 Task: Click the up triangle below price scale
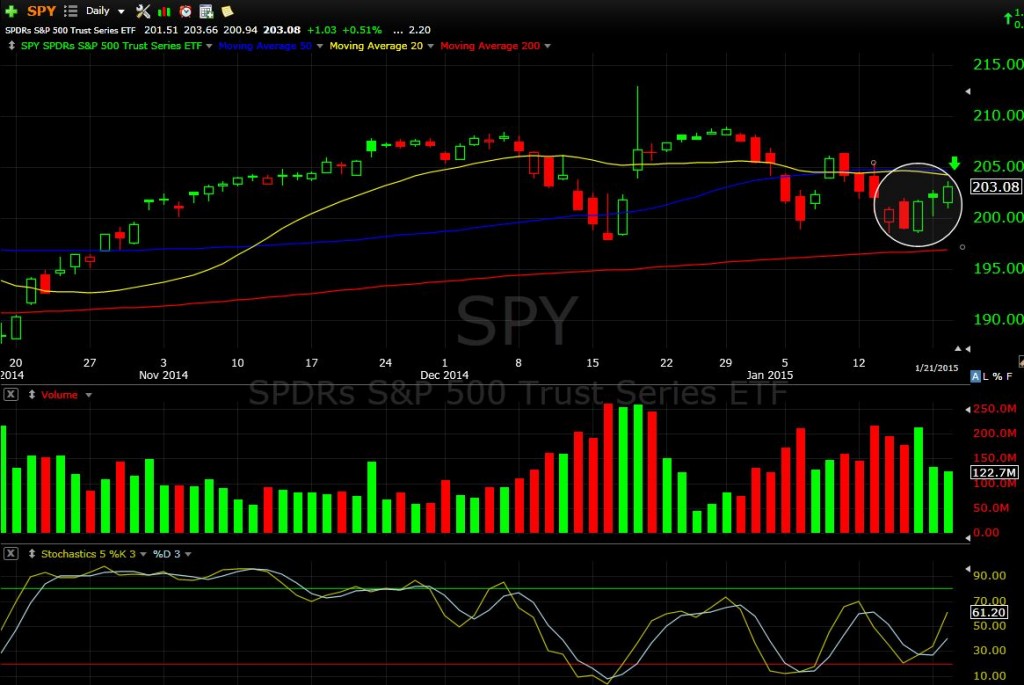[958, 349]
